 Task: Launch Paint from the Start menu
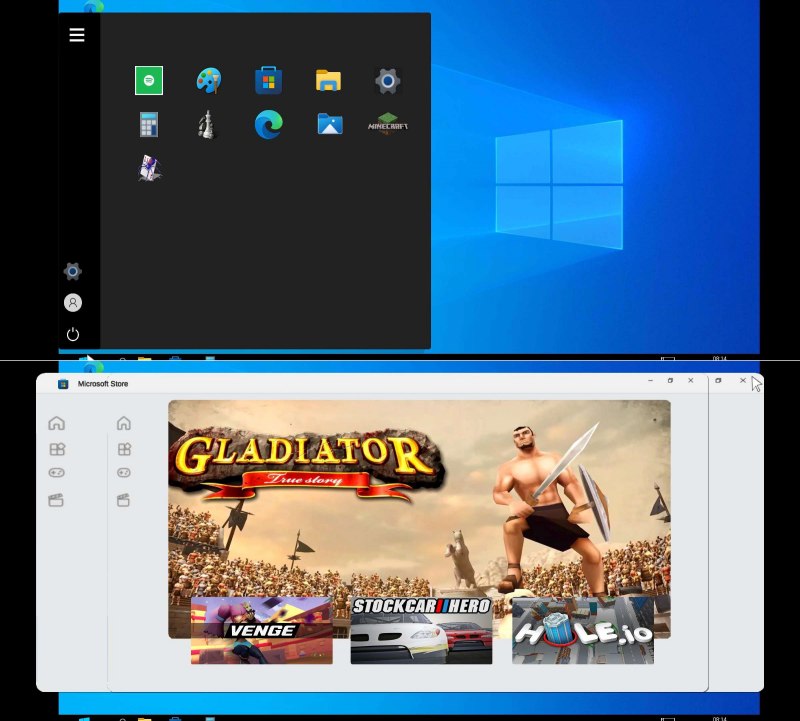pos(207,80)
